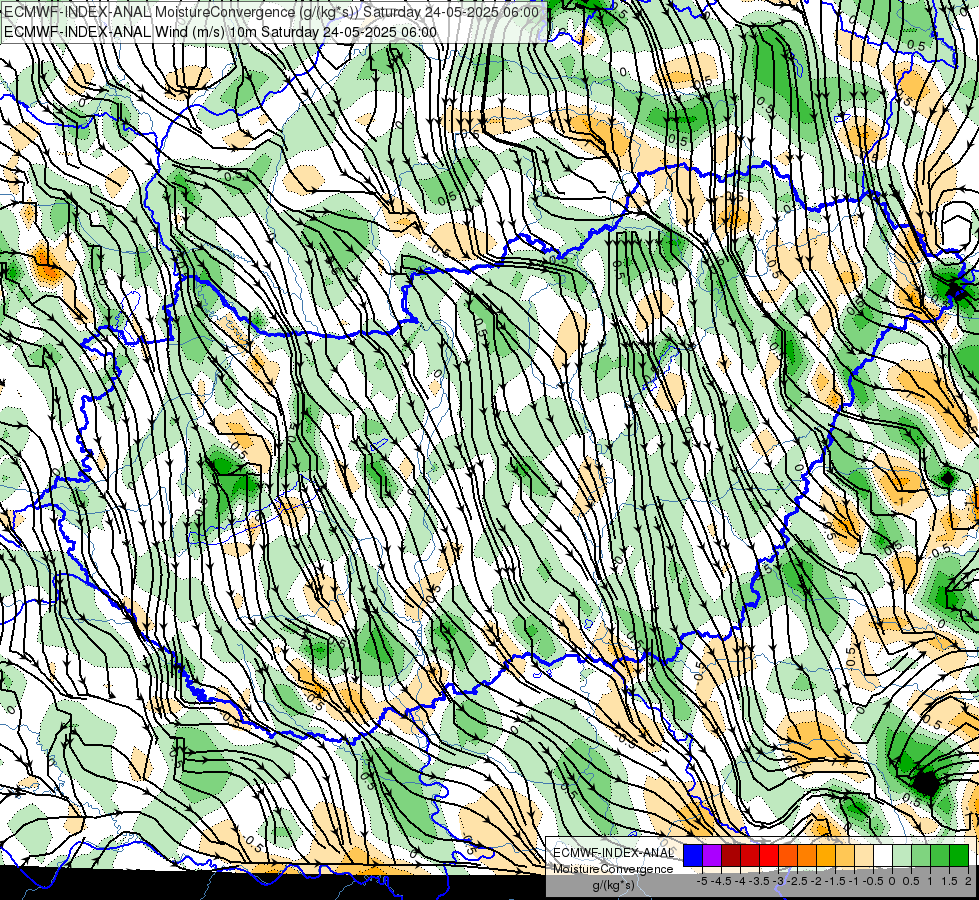
Task: Click 'MoistureConvergence' label in the legend box
Action: (x=613, y=869)
